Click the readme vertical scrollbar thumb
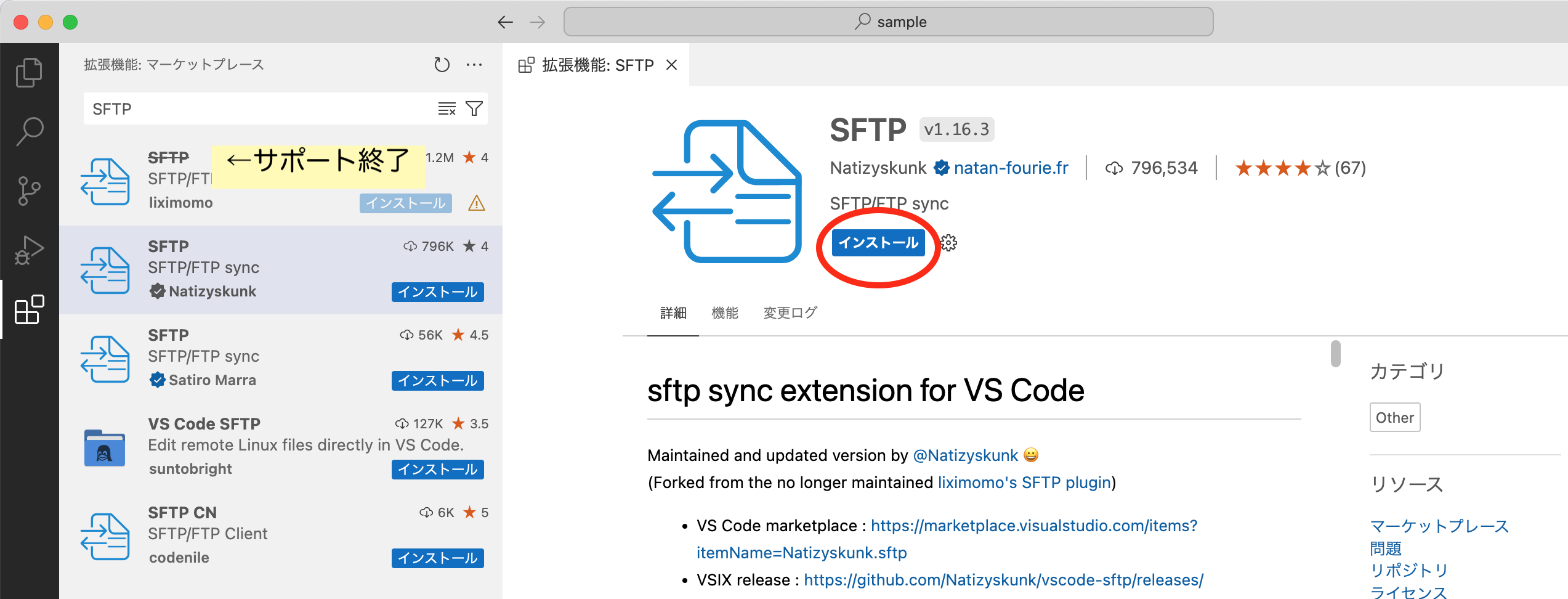 (x=1335, y=354)
